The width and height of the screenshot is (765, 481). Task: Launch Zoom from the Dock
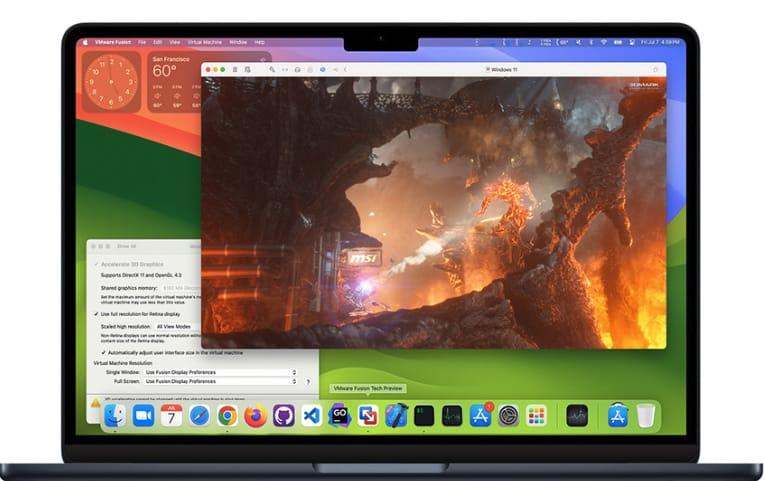(143, 416)
